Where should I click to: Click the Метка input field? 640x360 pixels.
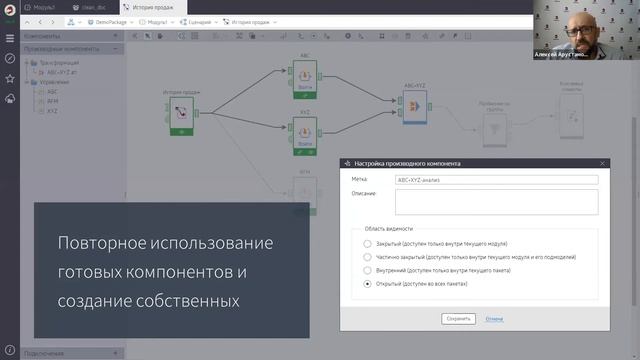497,180
